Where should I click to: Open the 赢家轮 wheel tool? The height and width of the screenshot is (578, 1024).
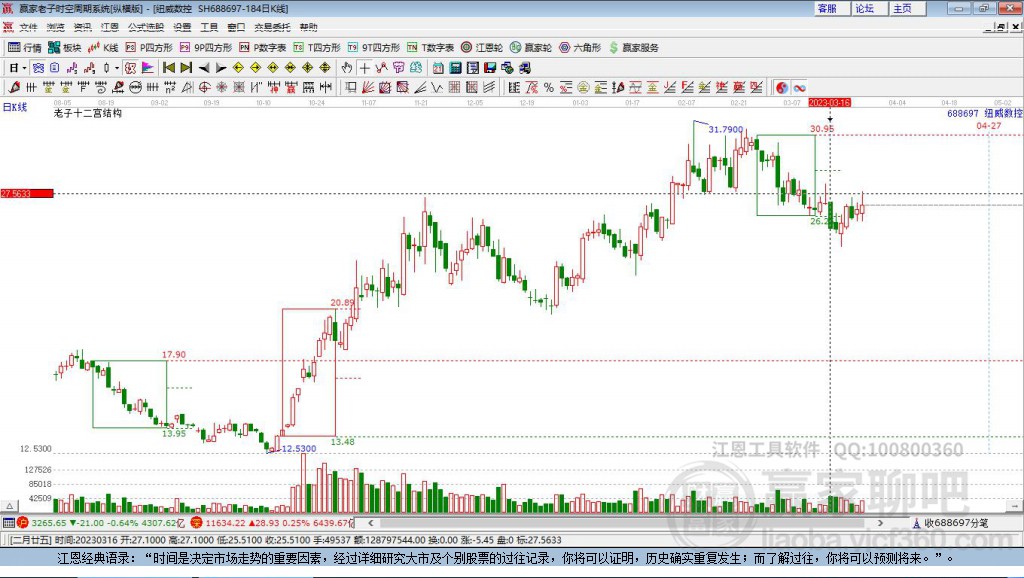(x=531, y=48)
